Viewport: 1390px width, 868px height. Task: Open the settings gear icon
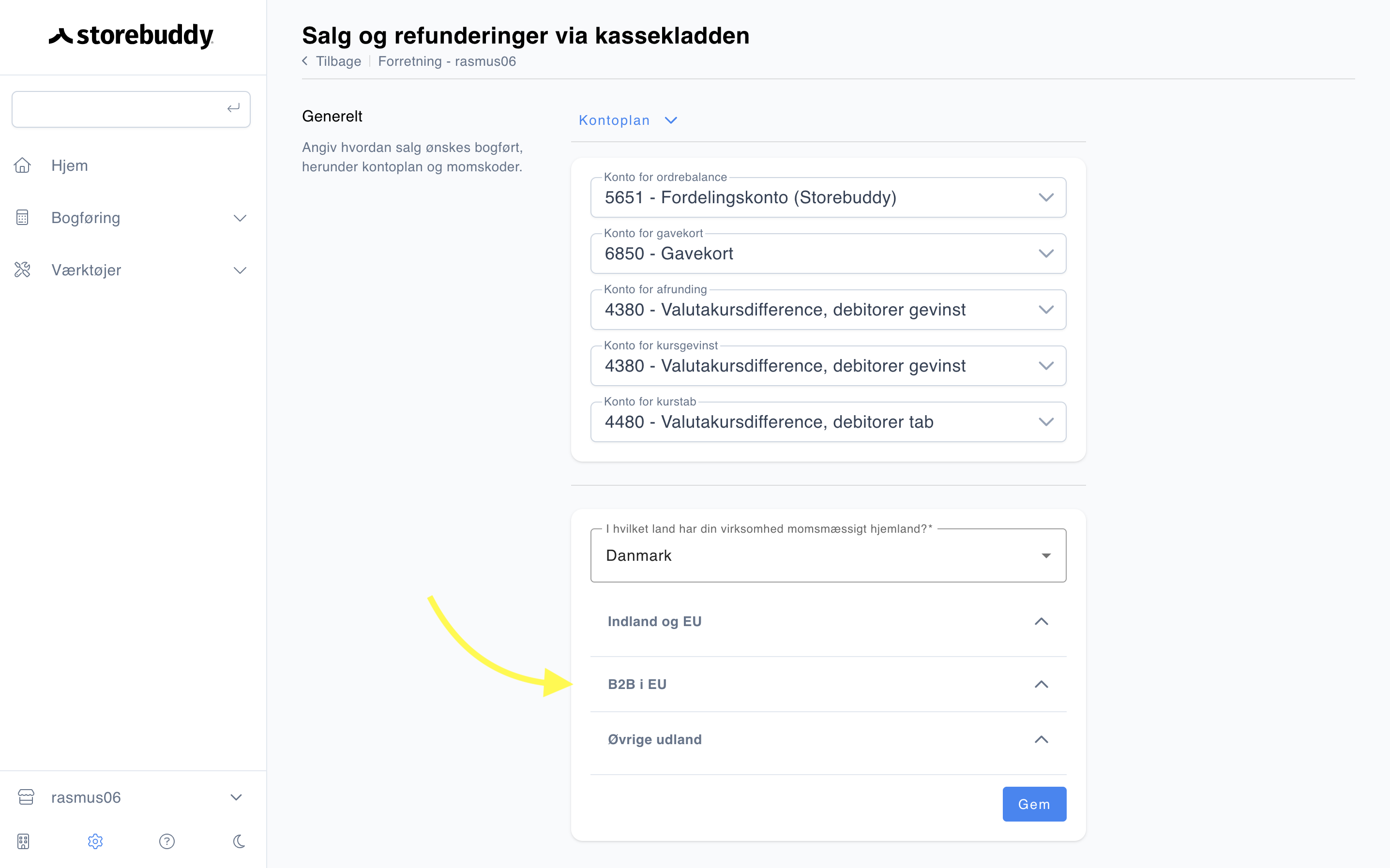click(x=95, y=841)
